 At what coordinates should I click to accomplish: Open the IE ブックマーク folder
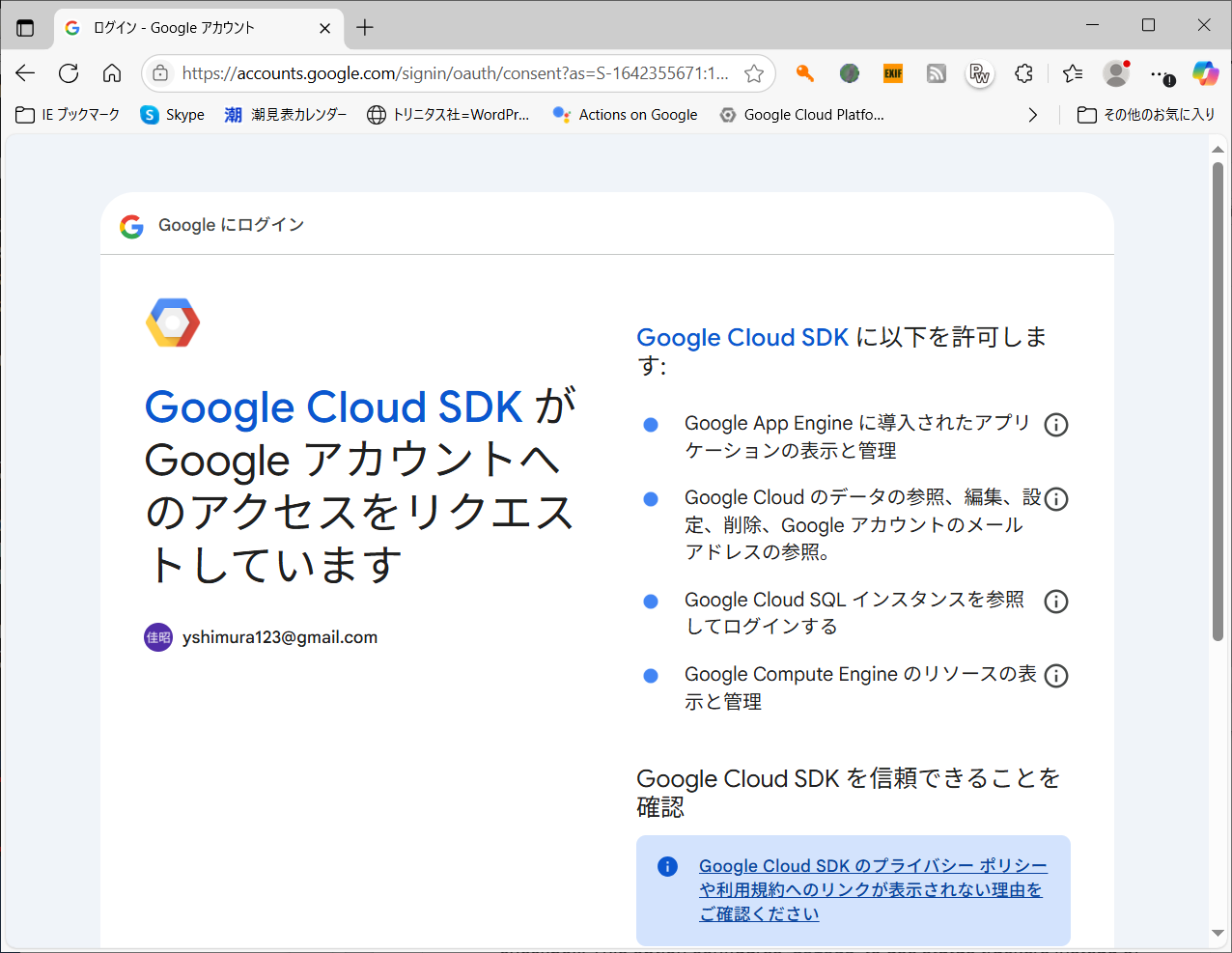tap(69, 115)
